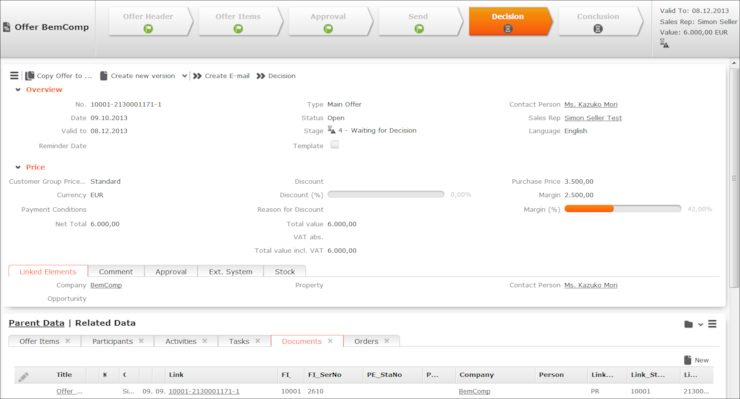Click the Discount (%) progress bar

tap(386, 195)
